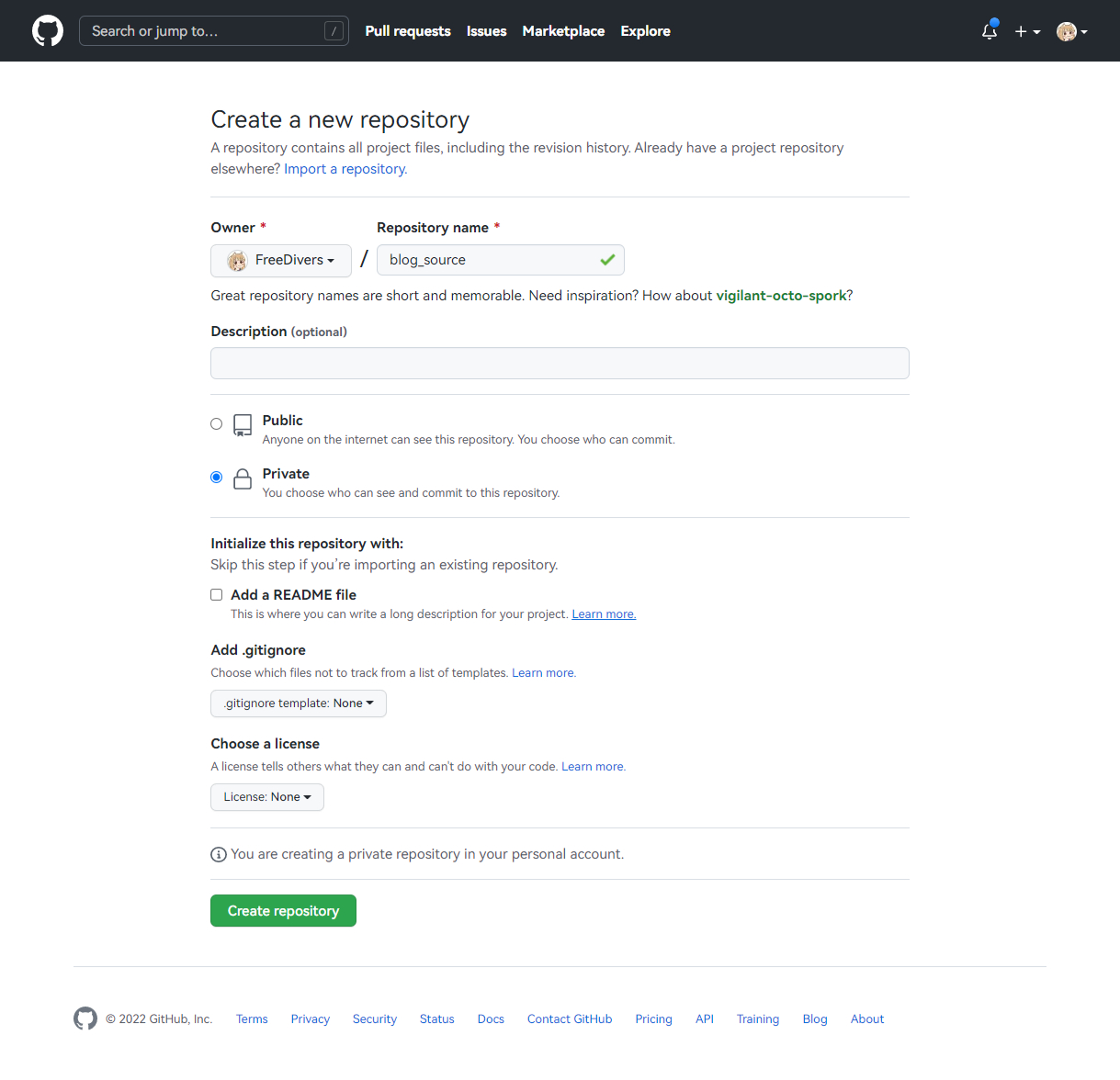Click the Repository name input field
The image size is (1120, 1080).
coord(501,260)
